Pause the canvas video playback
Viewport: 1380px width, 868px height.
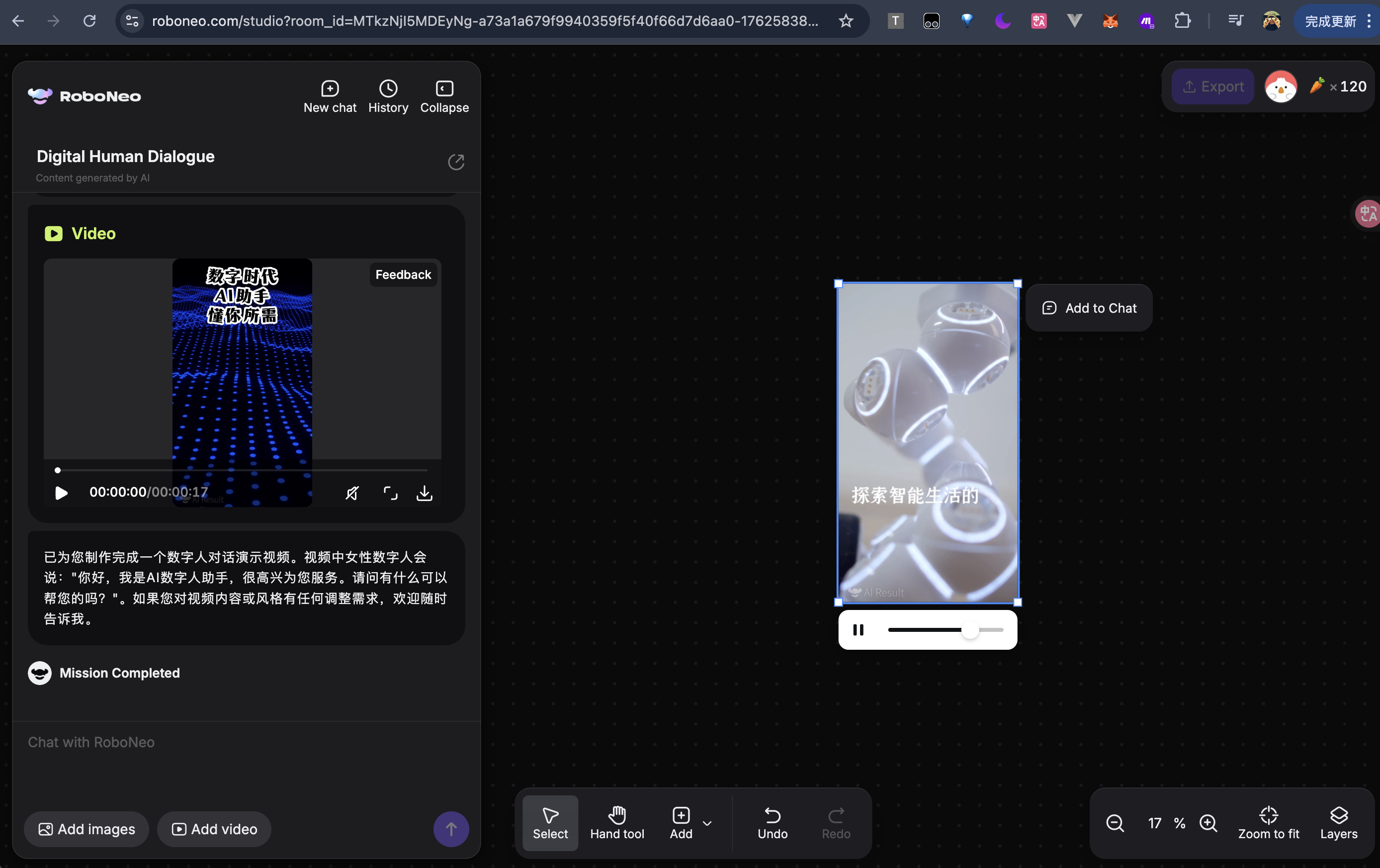858,630
